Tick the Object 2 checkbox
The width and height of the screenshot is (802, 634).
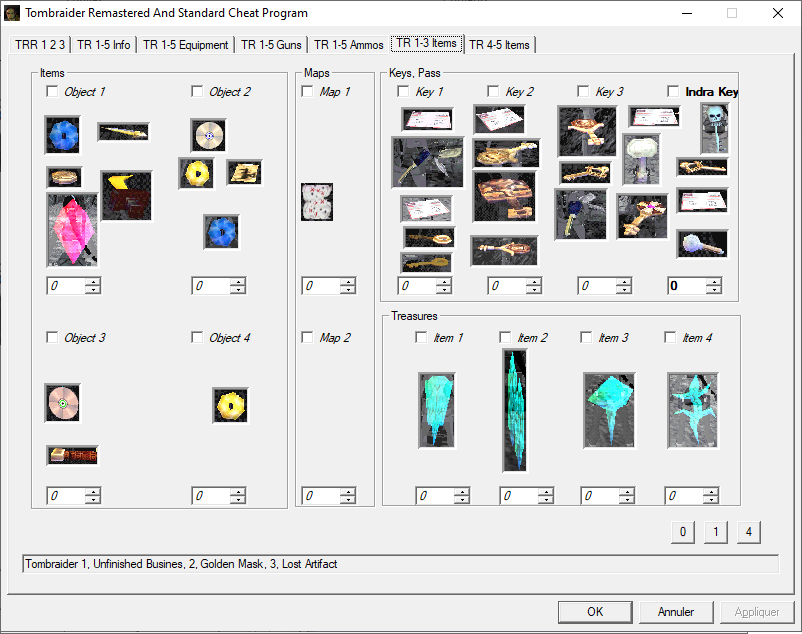(197, 92)
